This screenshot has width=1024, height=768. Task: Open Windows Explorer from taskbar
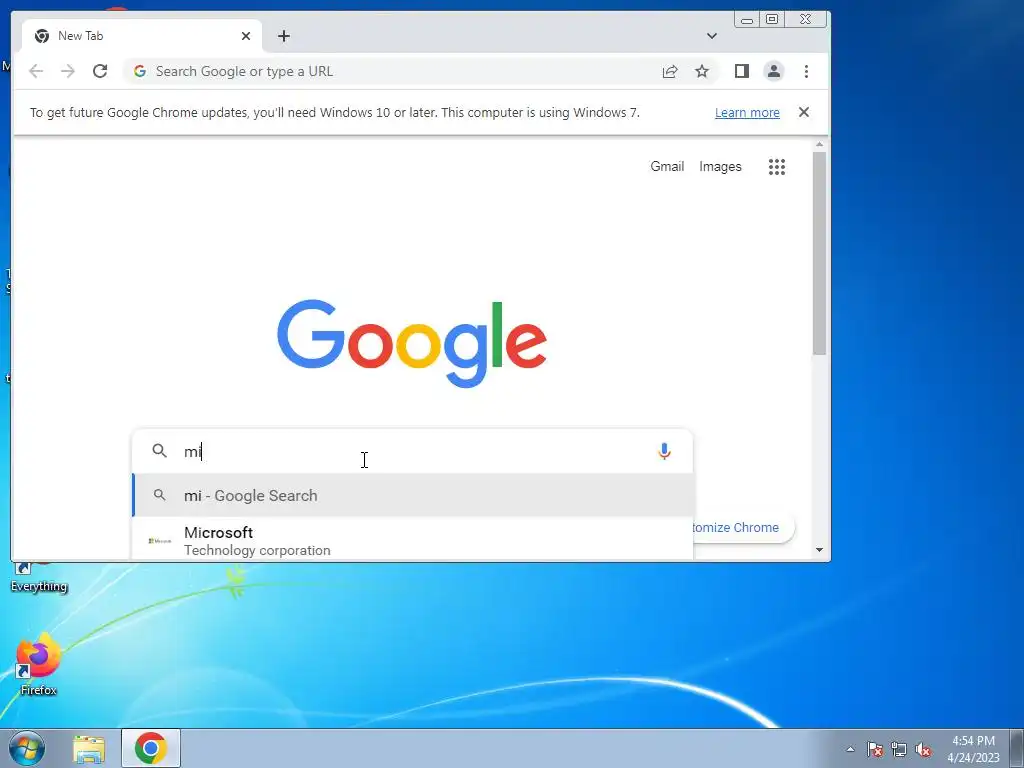pyautogui.click(x=89, y=749)
